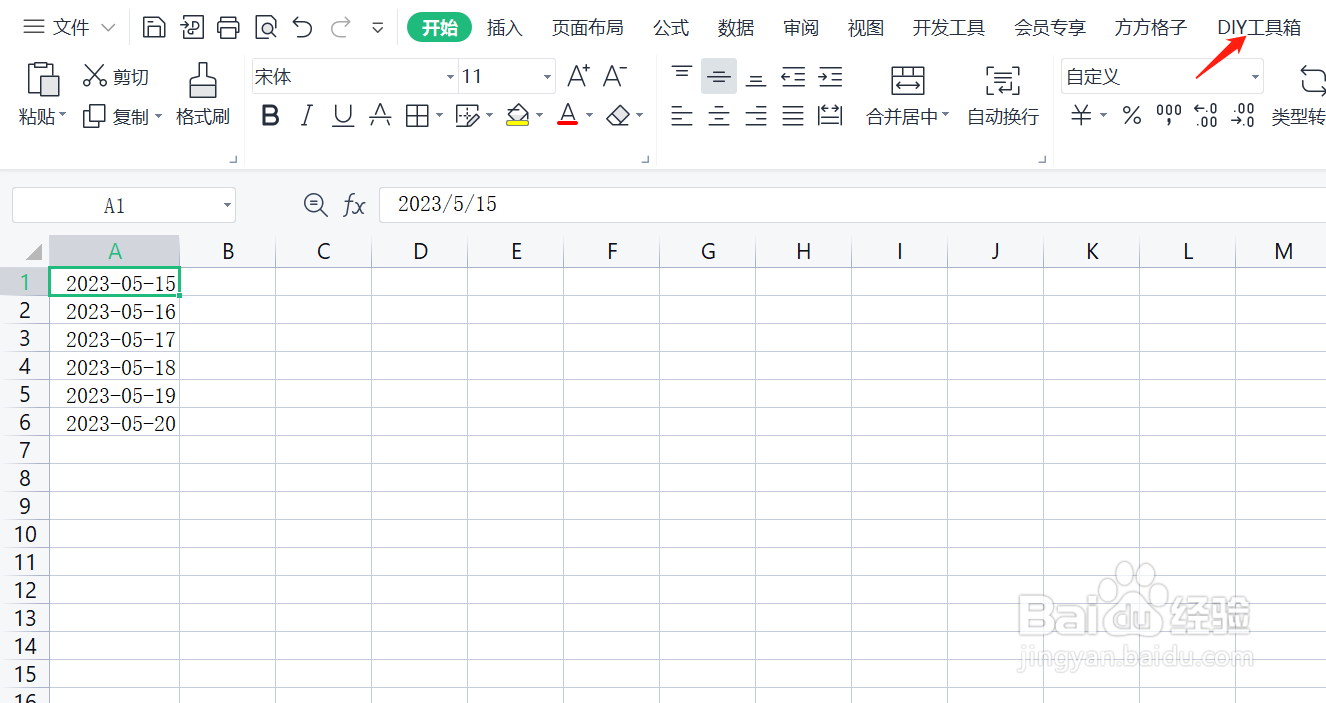
Task: Open the DIY工具箱 tab
Action: [x=1259, y=28]
